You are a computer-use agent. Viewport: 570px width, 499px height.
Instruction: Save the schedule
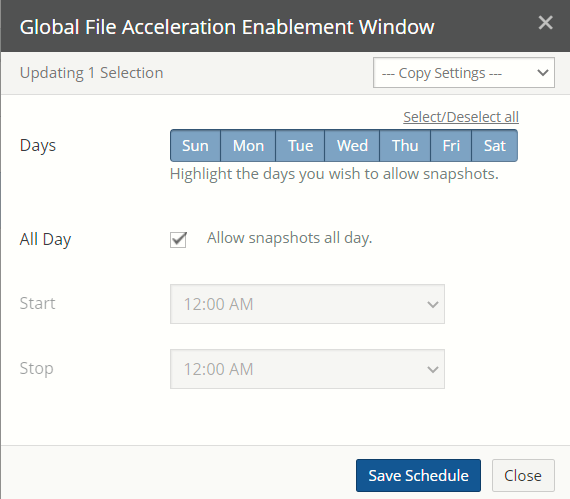pos(418,475)
